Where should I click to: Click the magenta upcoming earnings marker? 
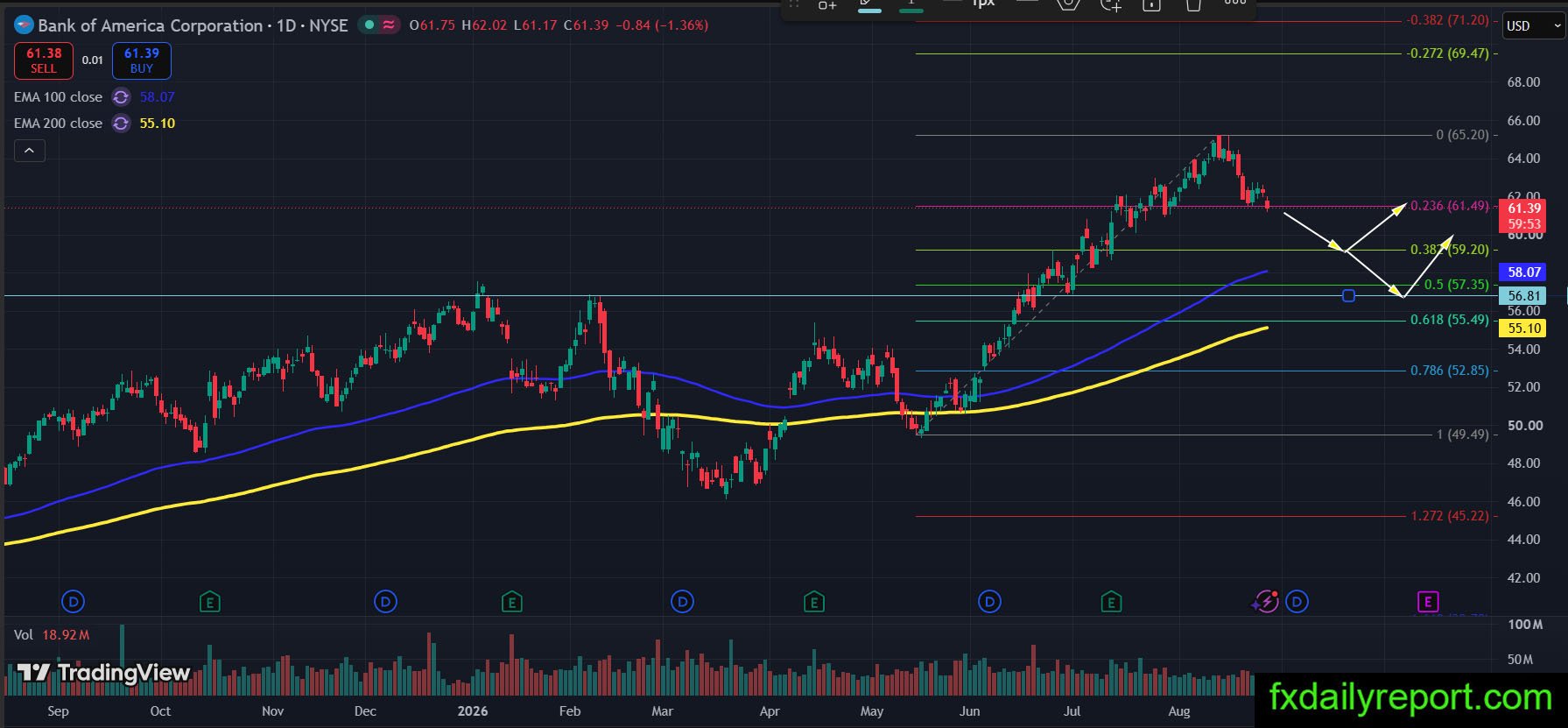(1428, 602)
